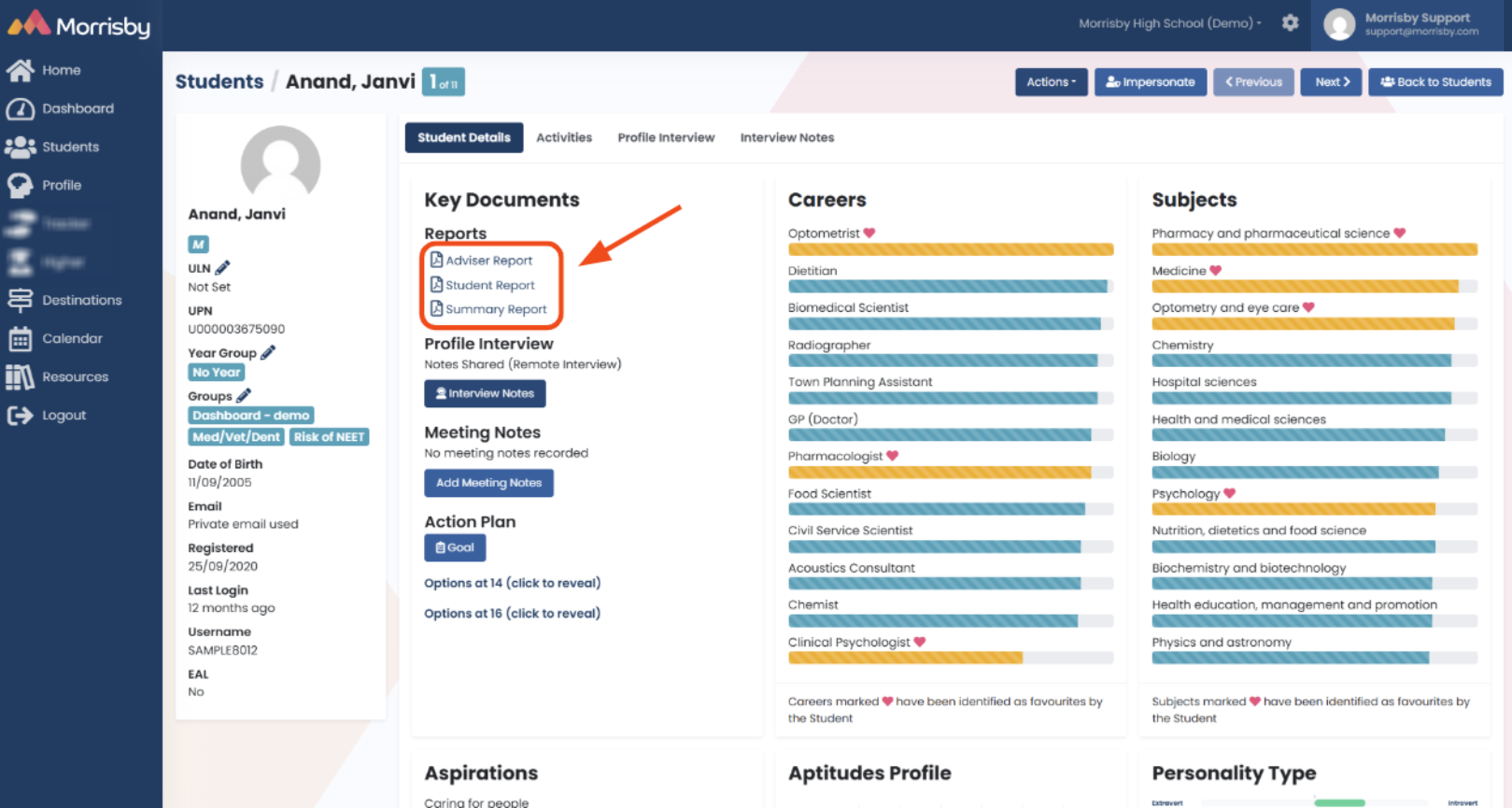1512x808 pixels.
Task: Click the Morrisby logo
Action: (79, 24)
